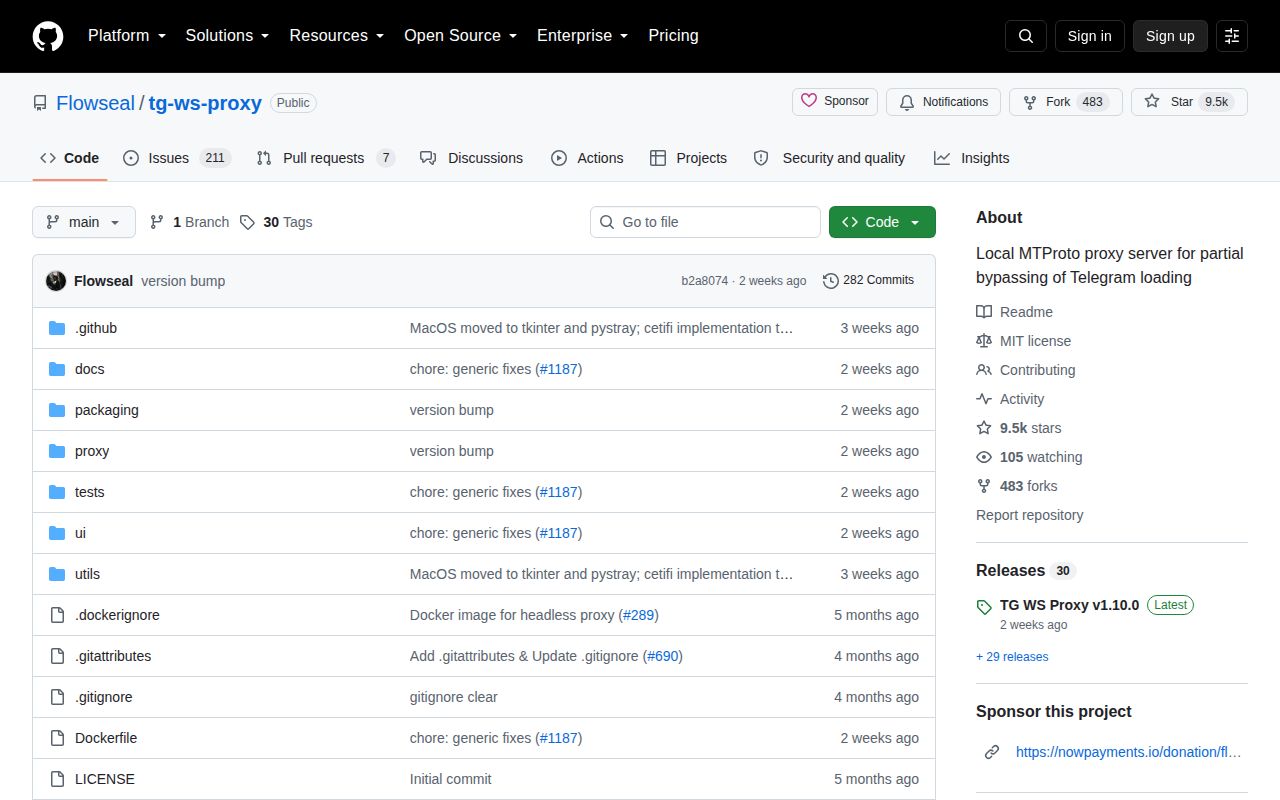1280x800 pixels.
Task: View the 105 watching link
Action: [1029, 457]
